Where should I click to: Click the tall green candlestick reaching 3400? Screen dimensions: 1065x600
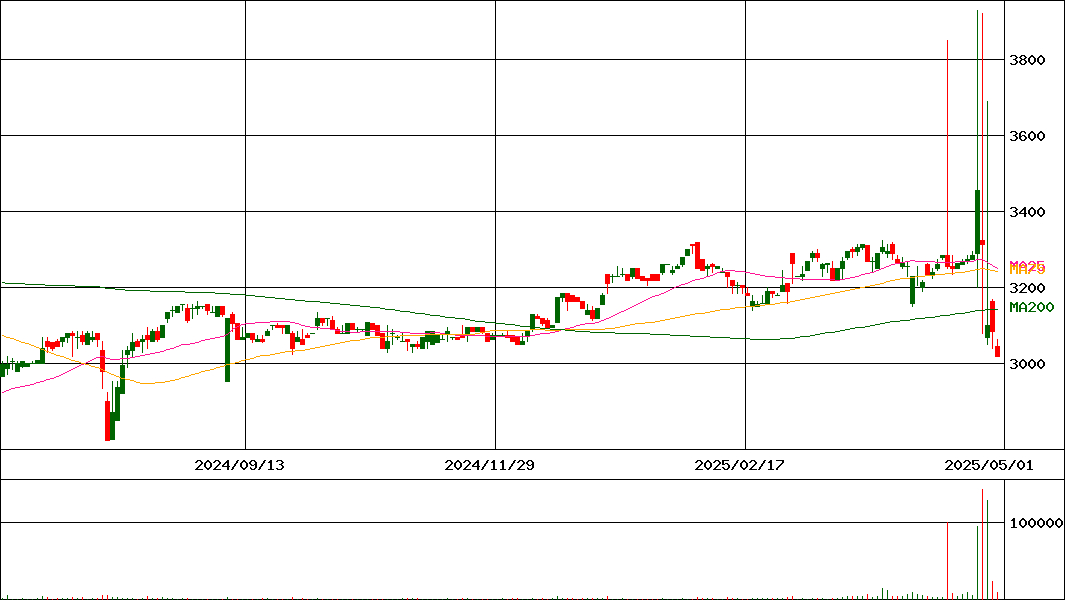(977, 222)
